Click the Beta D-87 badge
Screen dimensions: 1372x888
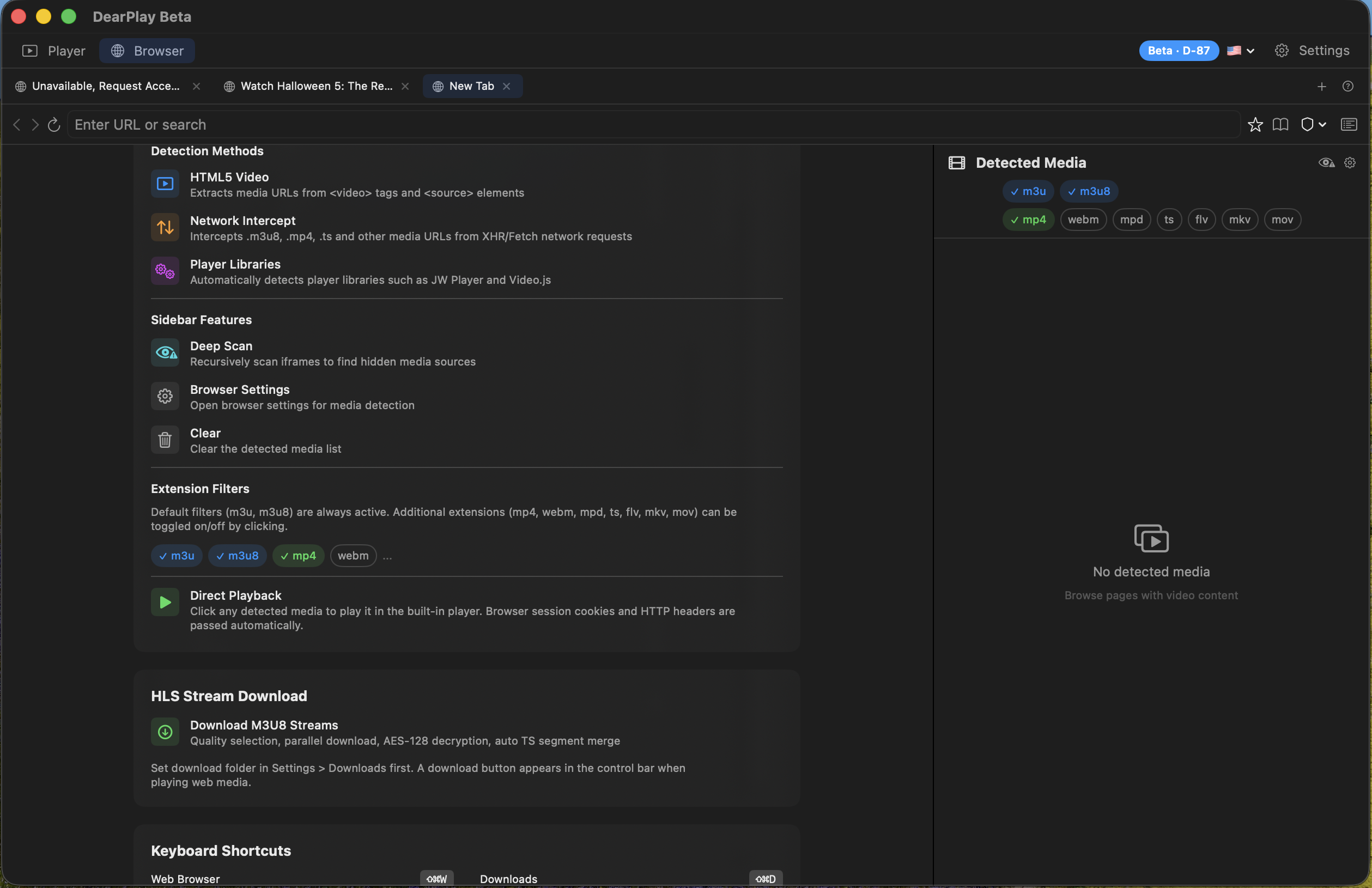coord(1179,51)
